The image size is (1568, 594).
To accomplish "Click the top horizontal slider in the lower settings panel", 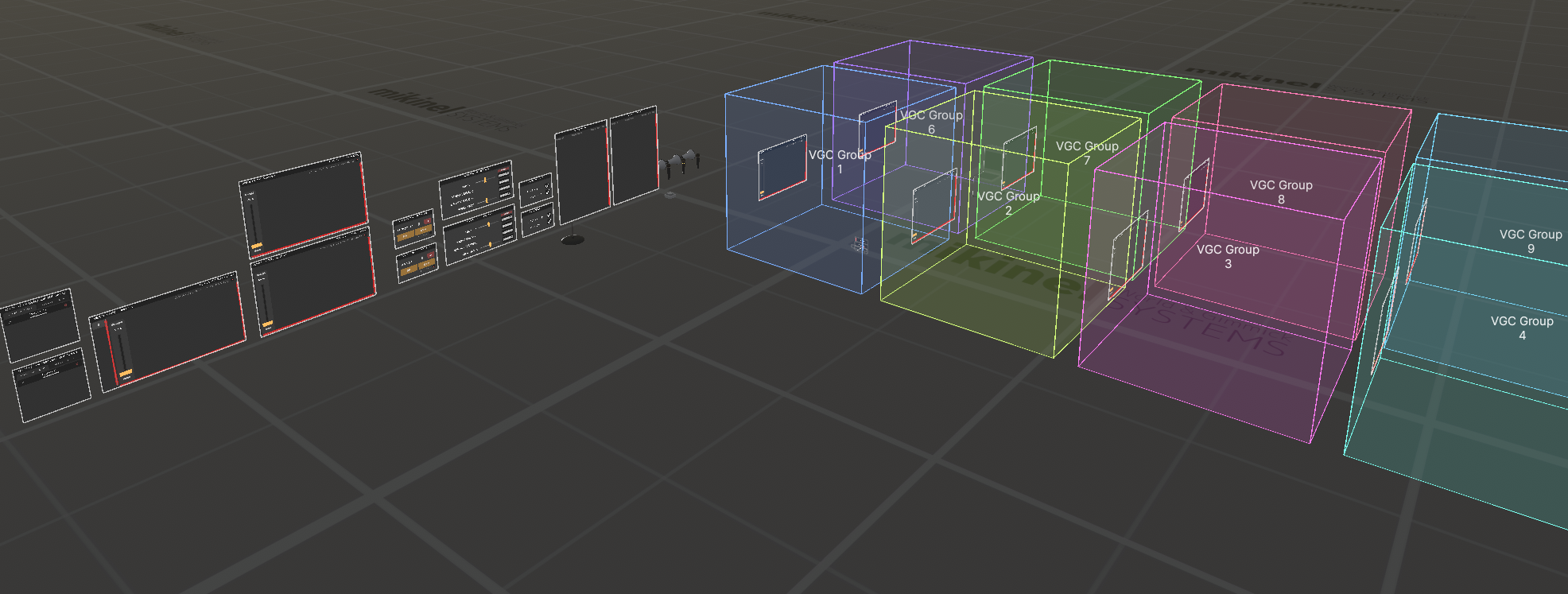I will [488, 224].
